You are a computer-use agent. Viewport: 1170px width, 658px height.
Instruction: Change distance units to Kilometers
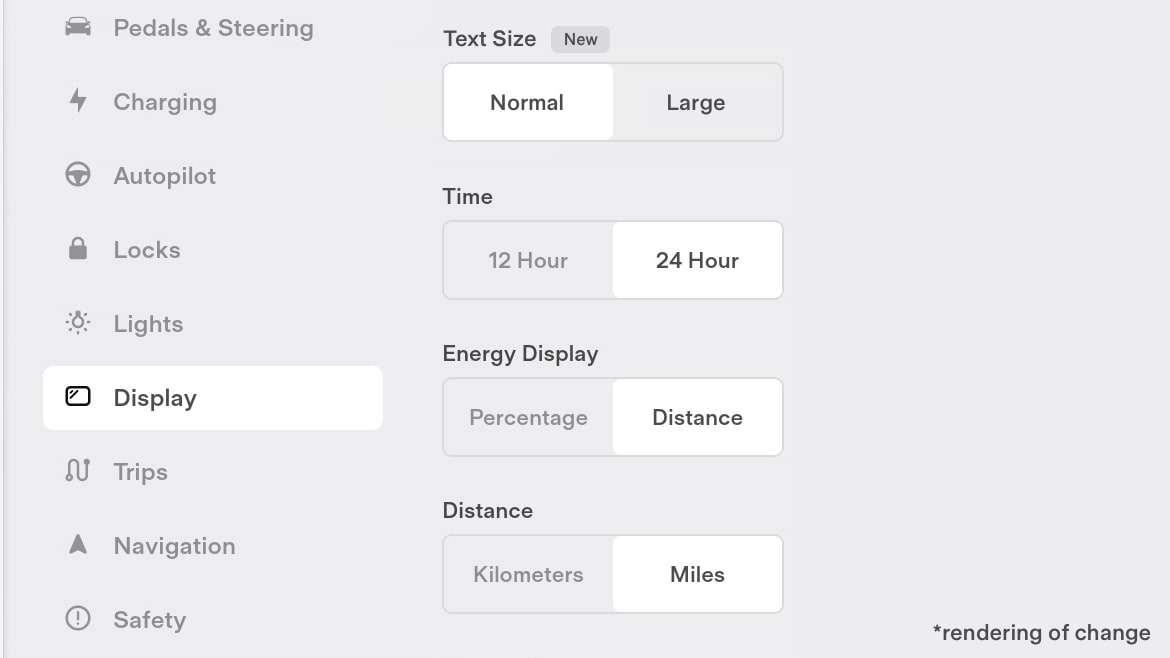click(x=528, y=574)
